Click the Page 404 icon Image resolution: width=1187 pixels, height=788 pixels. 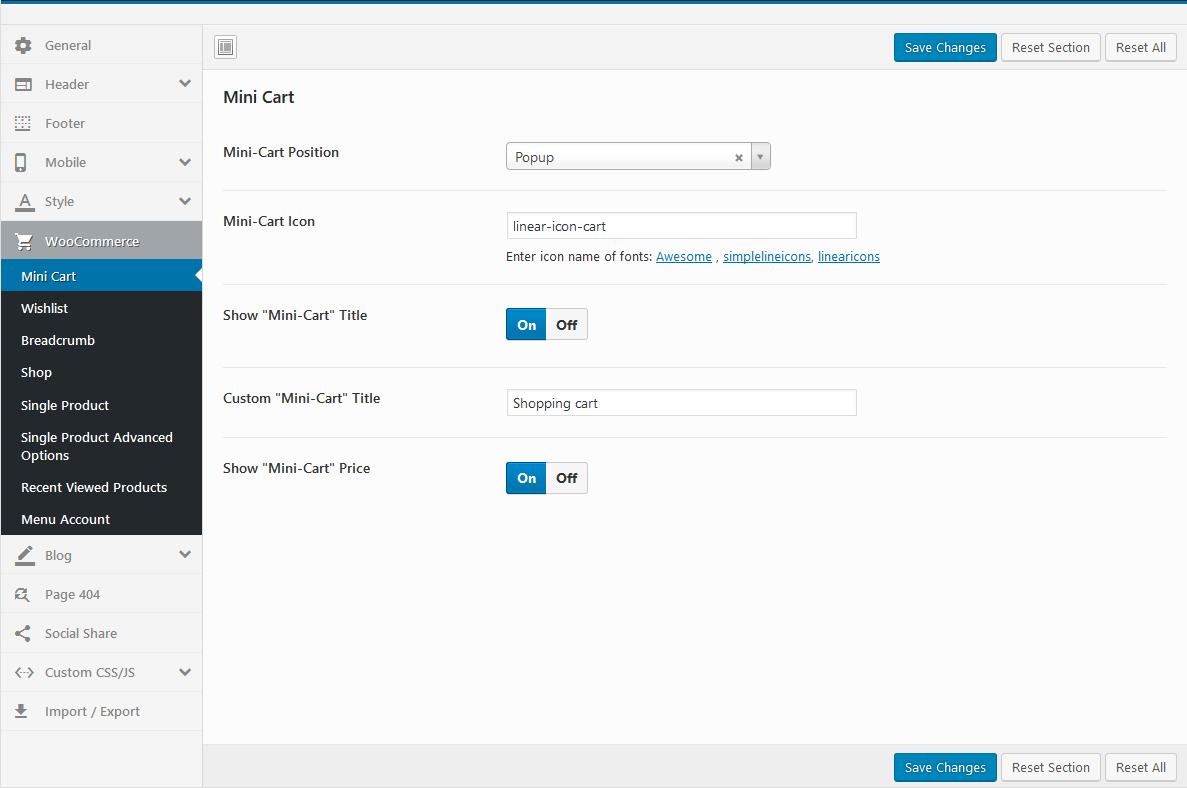[x=23, y=595]
